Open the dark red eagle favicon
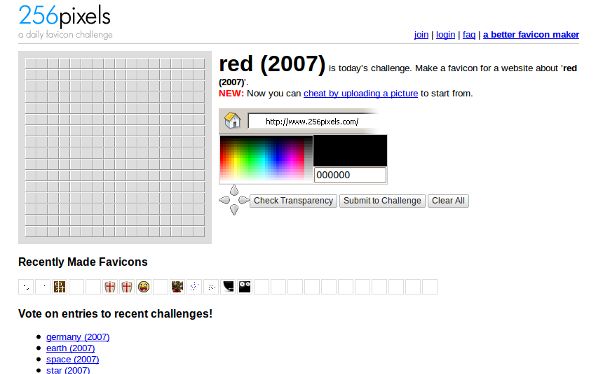Viewport: 600px width, 374px height. [x=177, y=287]
